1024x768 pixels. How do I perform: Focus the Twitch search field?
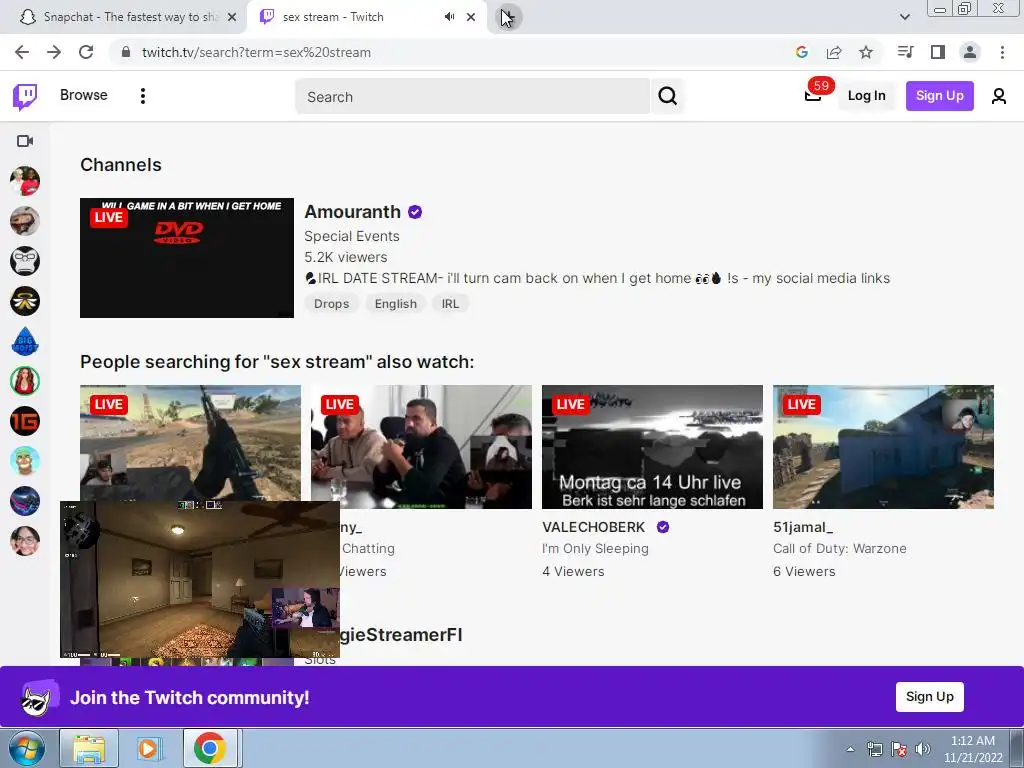(473, 97)
